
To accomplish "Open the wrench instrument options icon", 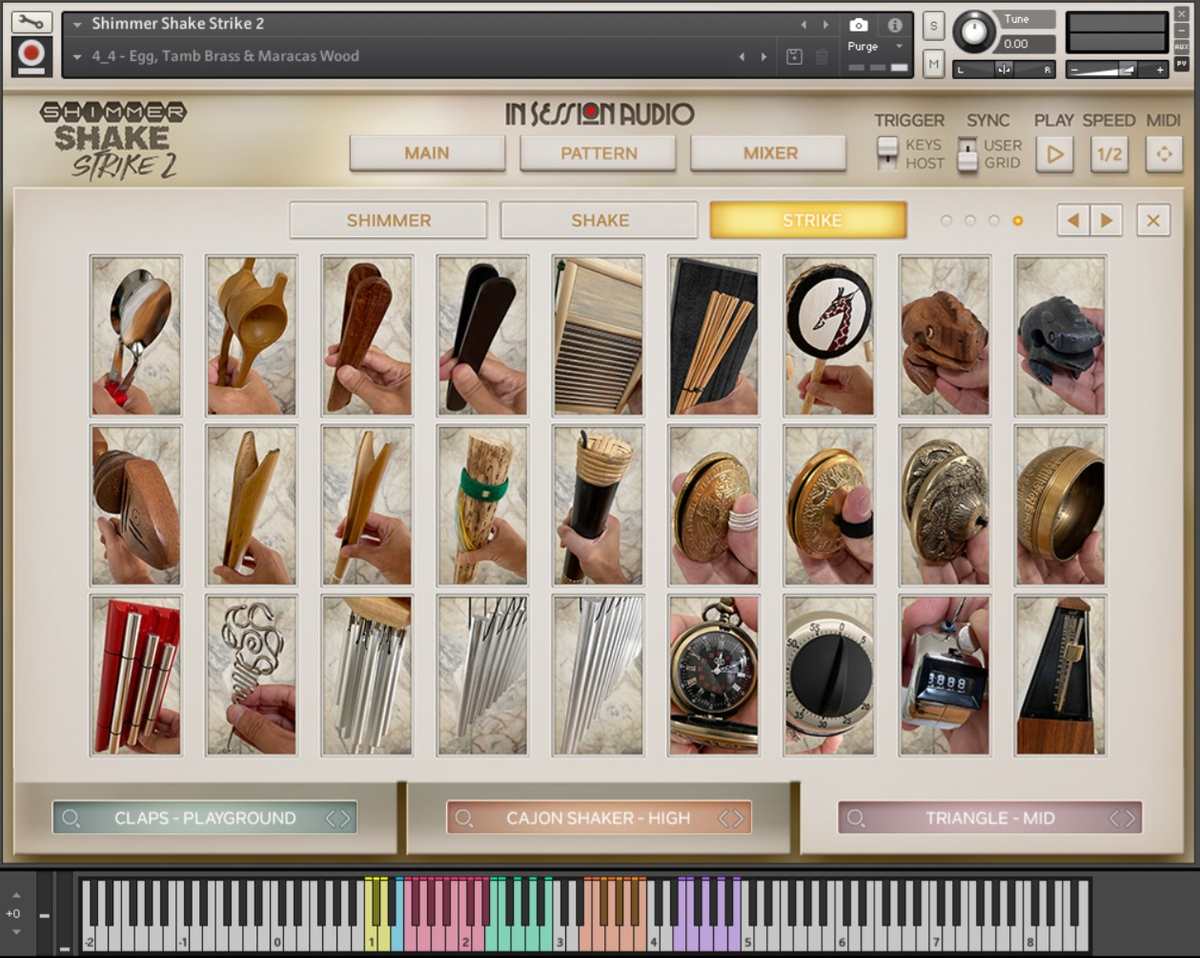I will click(x=31, y=22).
